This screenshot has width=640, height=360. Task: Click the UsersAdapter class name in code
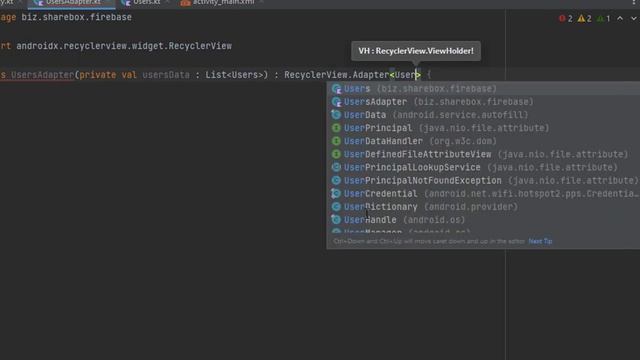42,75
